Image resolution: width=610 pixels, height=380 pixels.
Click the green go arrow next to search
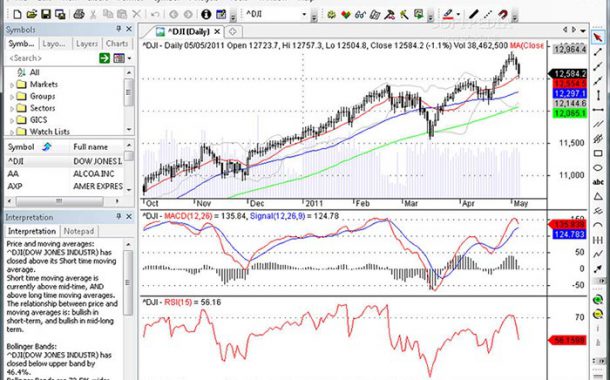[104, 58]
